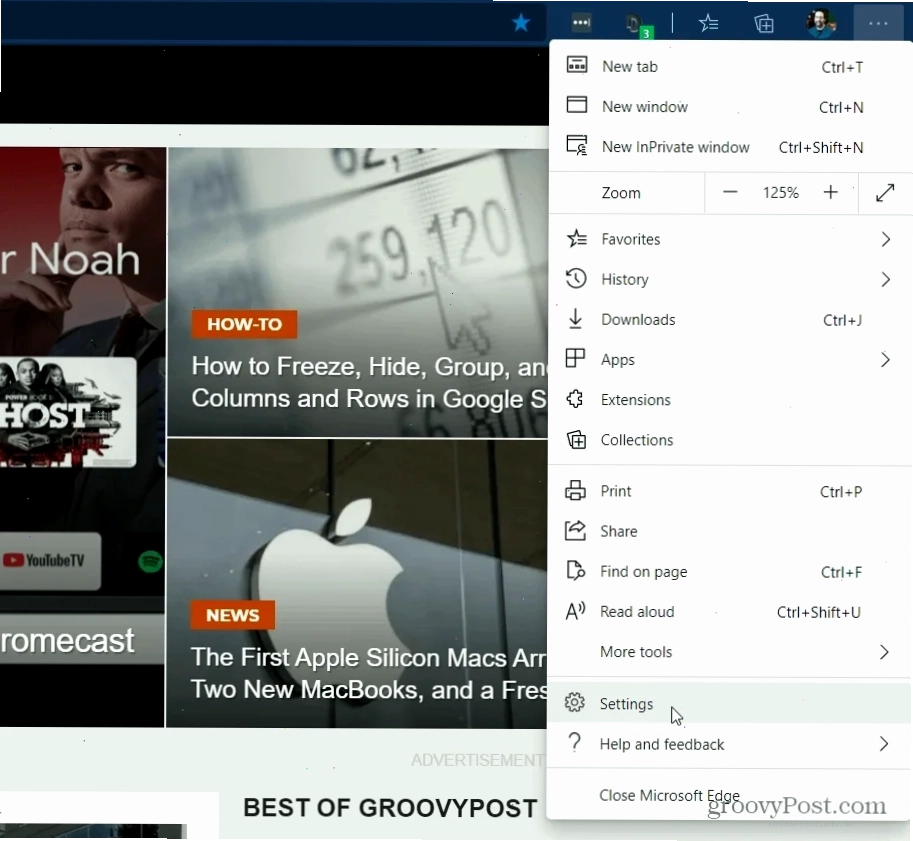Open the First Apple Silicon Macs article
Image resolution: width=913 pixels, height=841 pixels.
tap(369, 673)
